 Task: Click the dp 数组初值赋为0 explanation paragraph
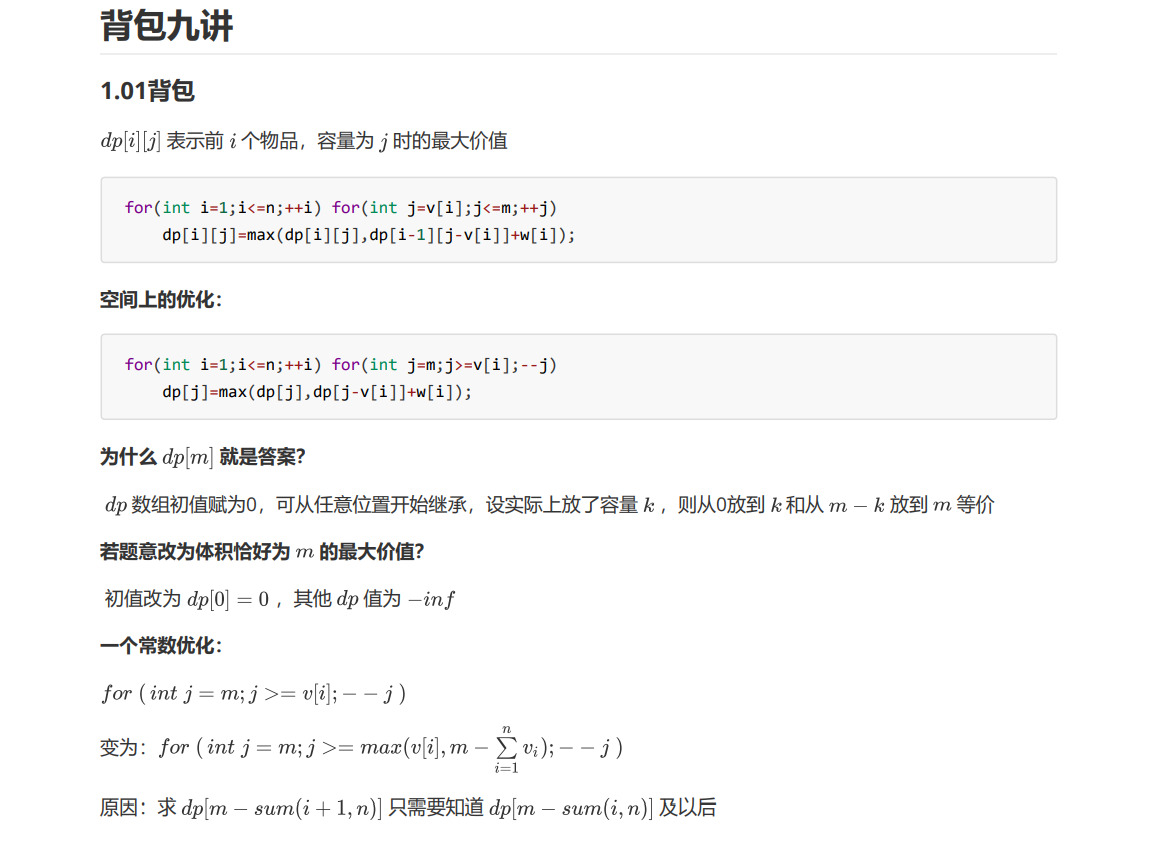549,505
